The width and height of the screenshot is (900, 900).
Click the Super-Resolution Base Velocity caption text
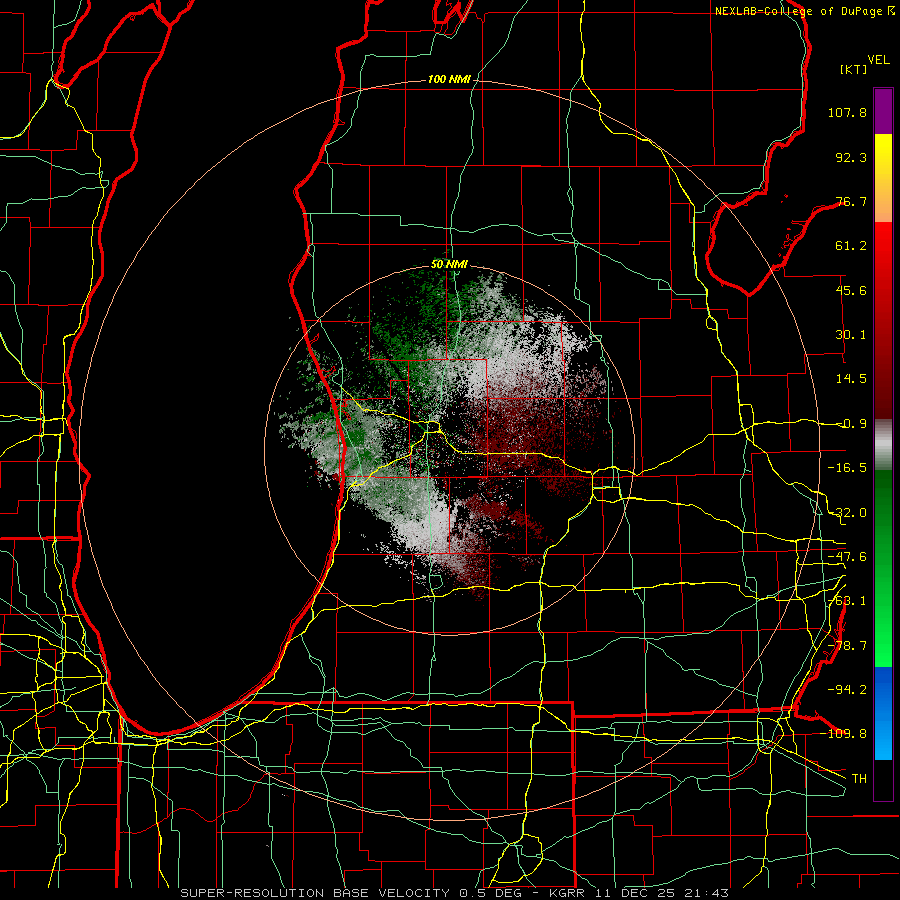pos(455,893)
